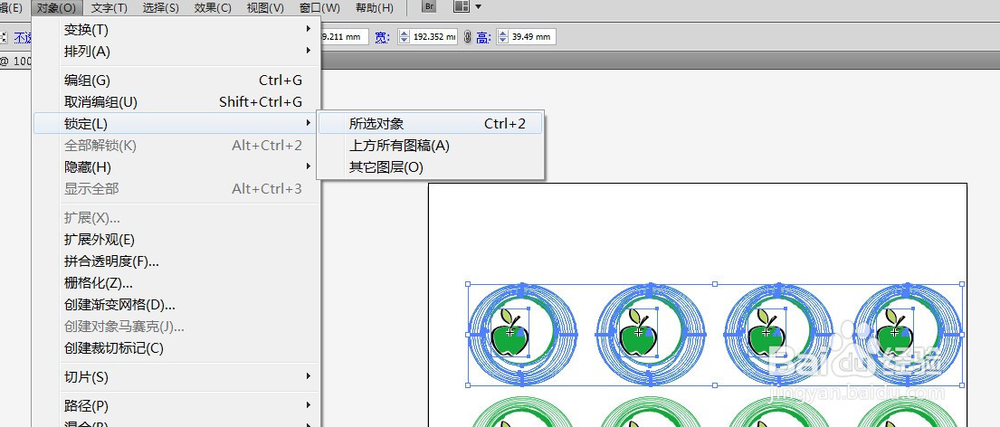
Task: Focus the width field showing 192.352 mm
Action: click(434, 37)
